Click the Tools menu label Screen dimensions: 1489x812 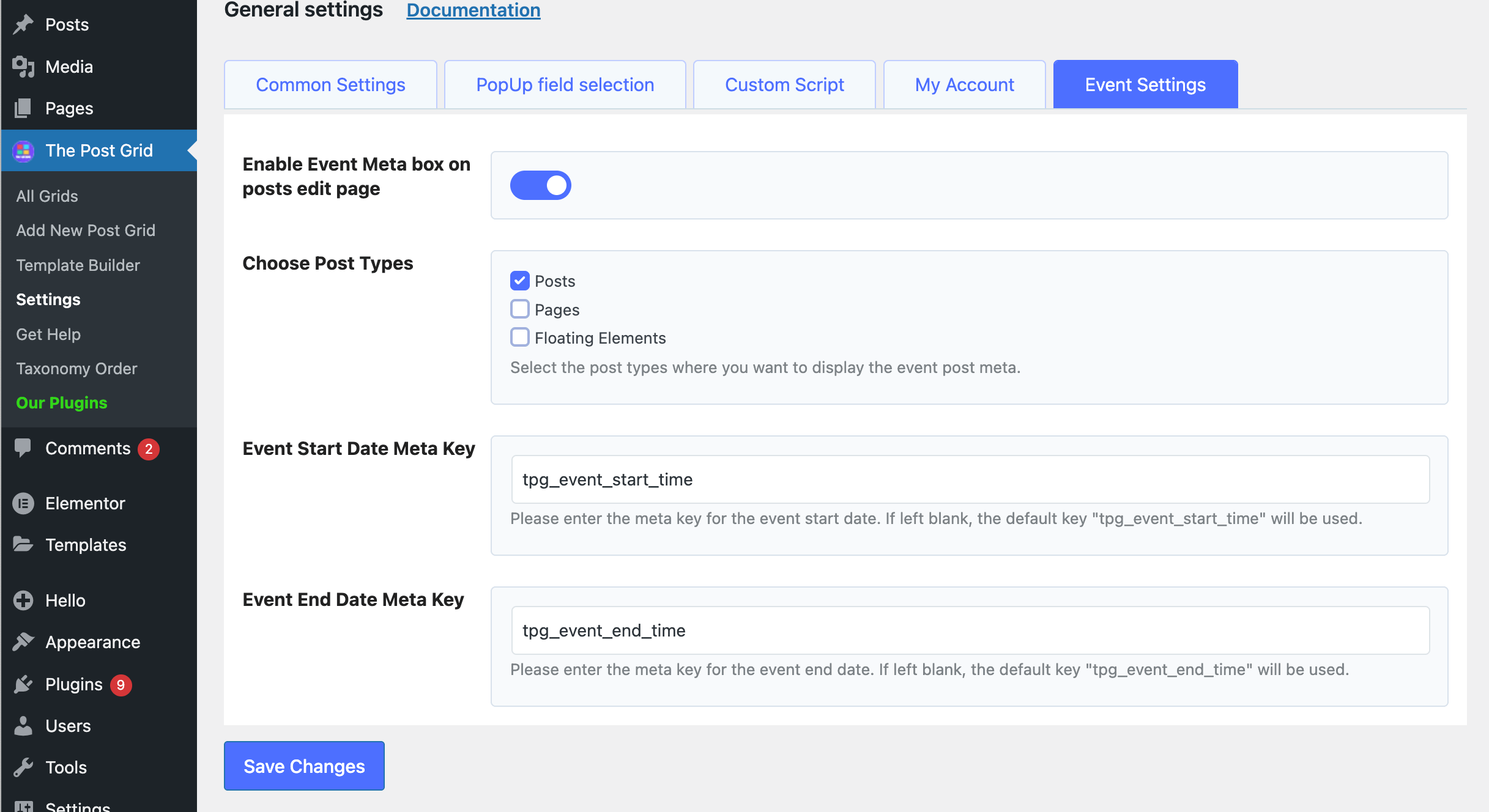[x=66, y=767]
